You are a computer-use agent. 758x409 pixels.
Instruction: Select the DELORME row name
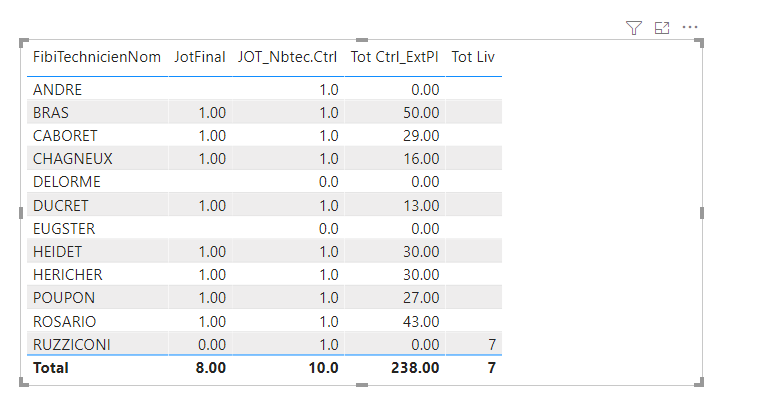tap(67, 182)
